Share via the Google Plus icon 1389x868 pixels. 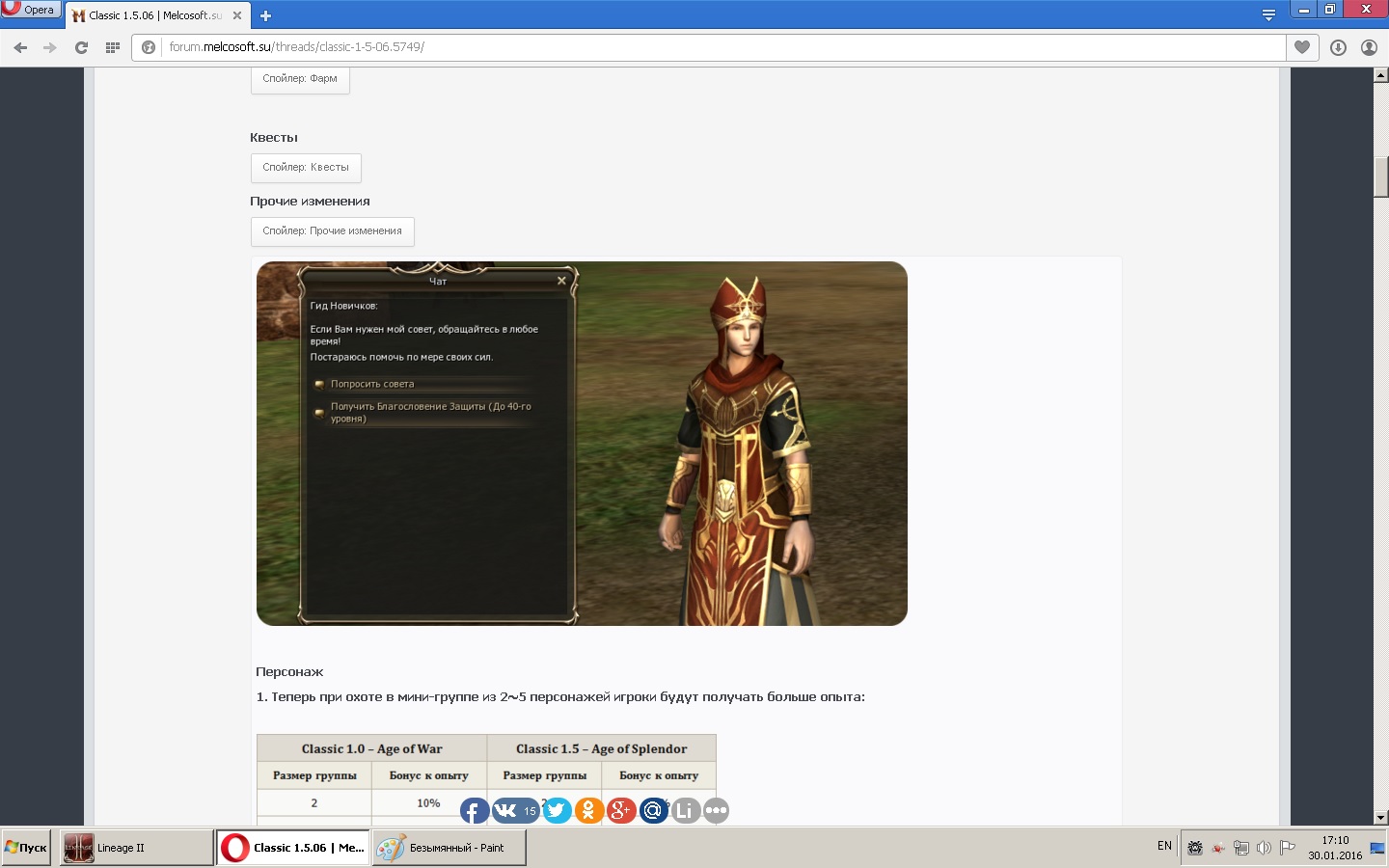(621, 810)
